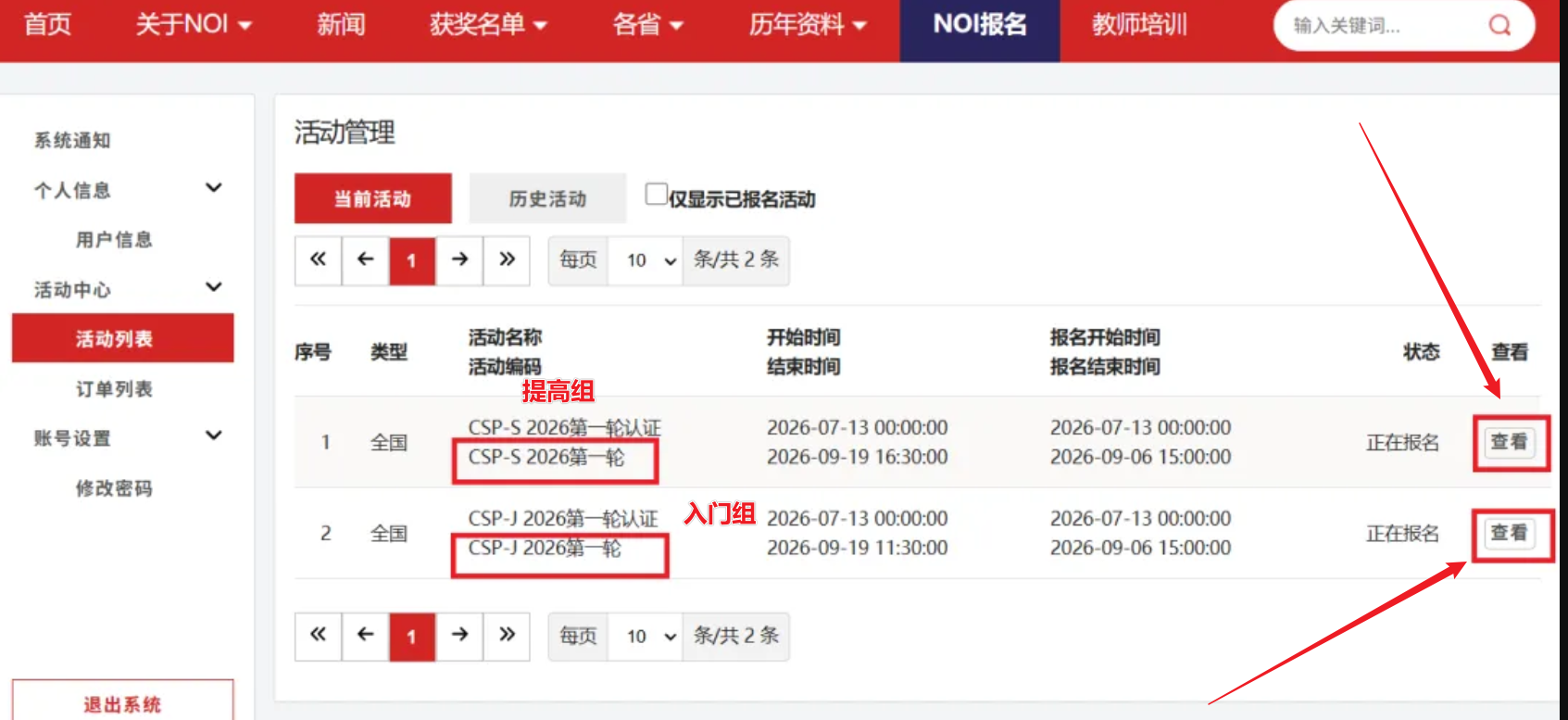Screen dimensions: 1568x720
Task: Click the 活动名称 column header
Action: 505,337
